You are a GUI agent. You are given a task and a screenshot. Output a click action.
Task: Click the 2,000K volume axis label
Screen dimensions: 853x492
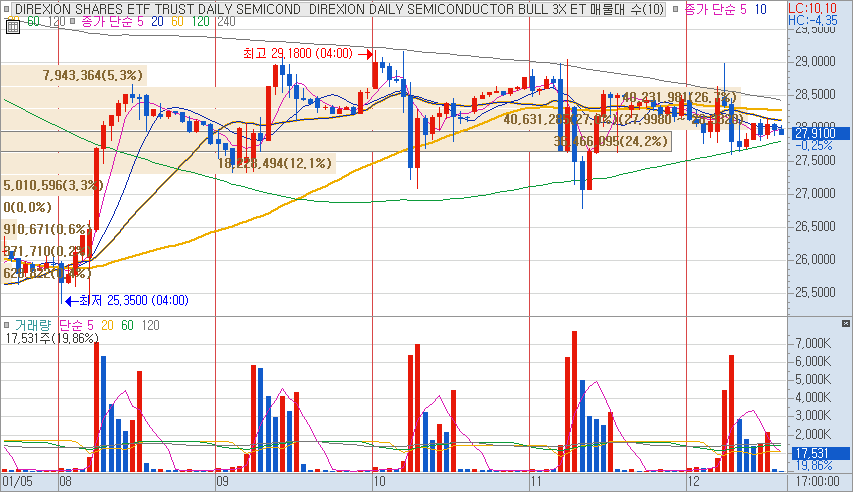[x=813, y=434]
